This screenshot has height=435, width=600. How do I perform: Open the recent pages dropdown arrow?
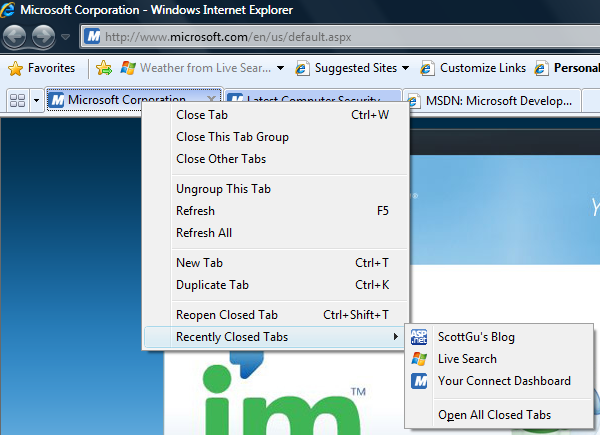pyautogui.click(x=66, y=37)
